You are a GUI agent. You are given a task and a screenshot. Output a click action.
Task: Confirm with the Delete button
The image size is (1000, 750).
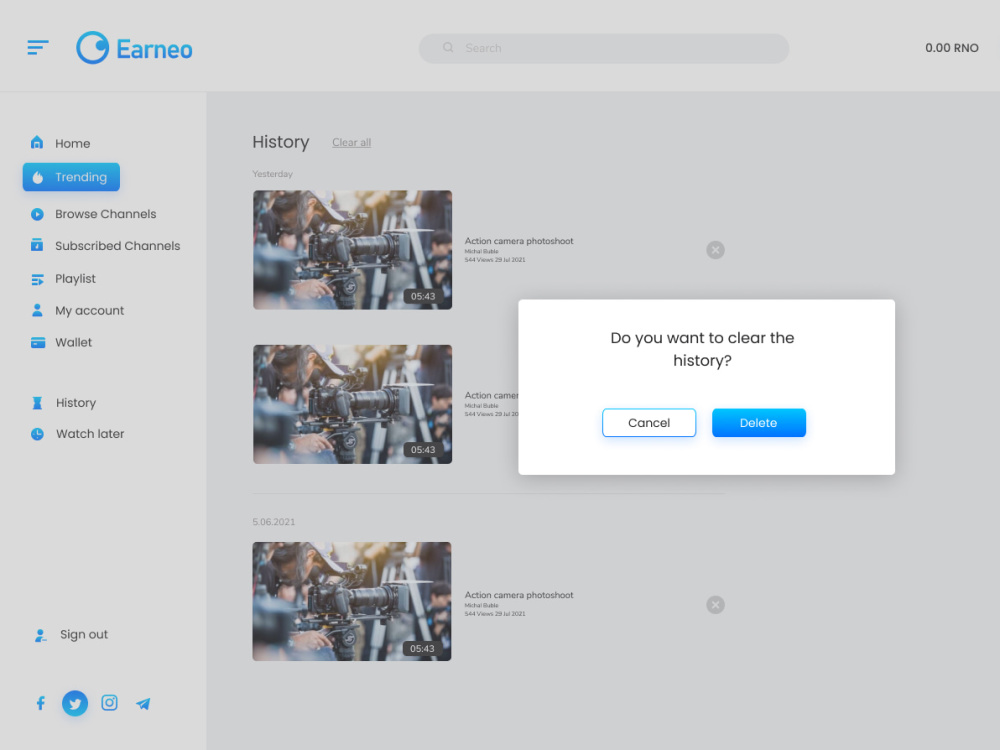point(758,423)
